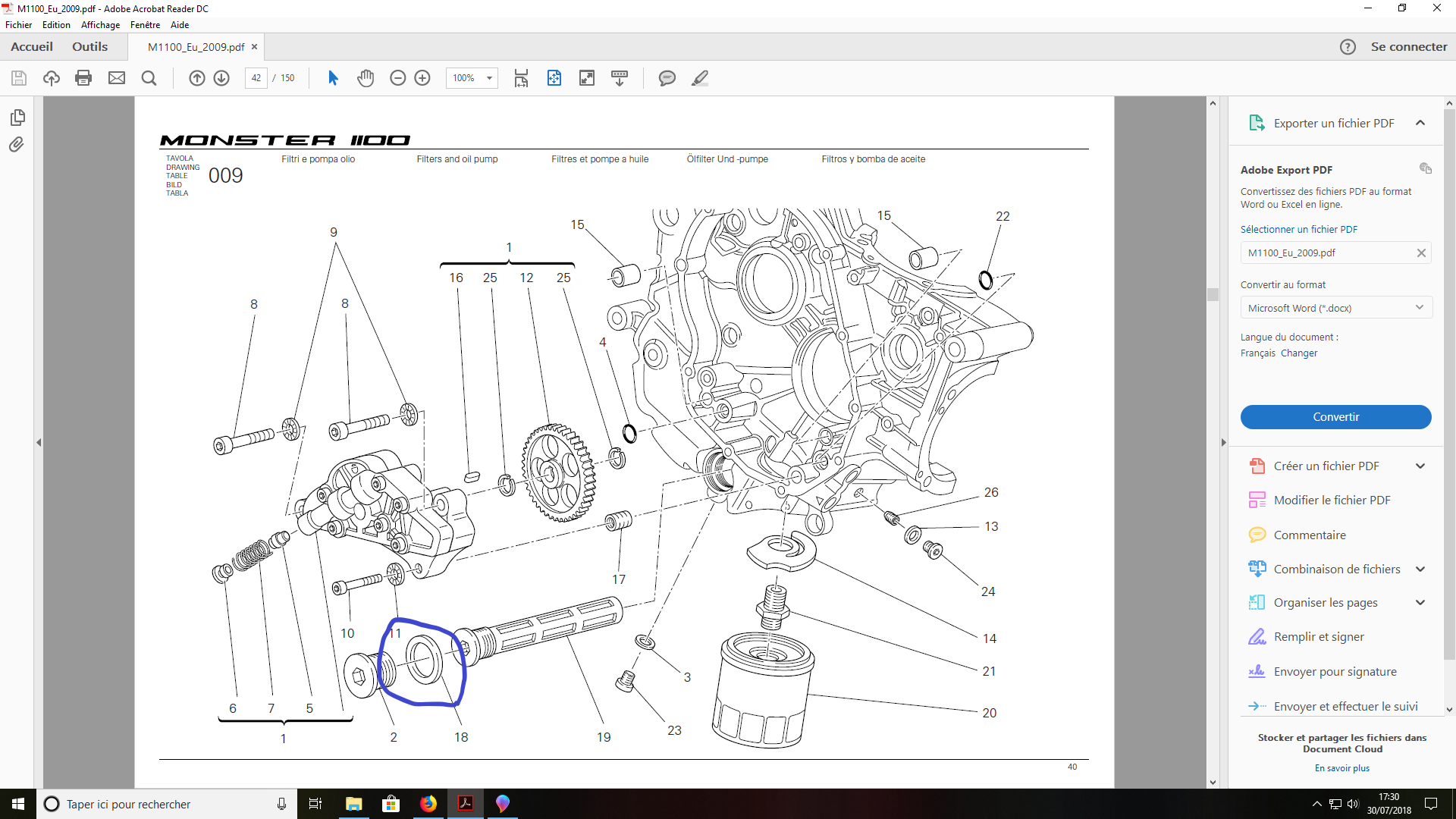This screenshot has height=819, width=1456.
Task: Toggle full screen read mode
Action: coord(587,78)
